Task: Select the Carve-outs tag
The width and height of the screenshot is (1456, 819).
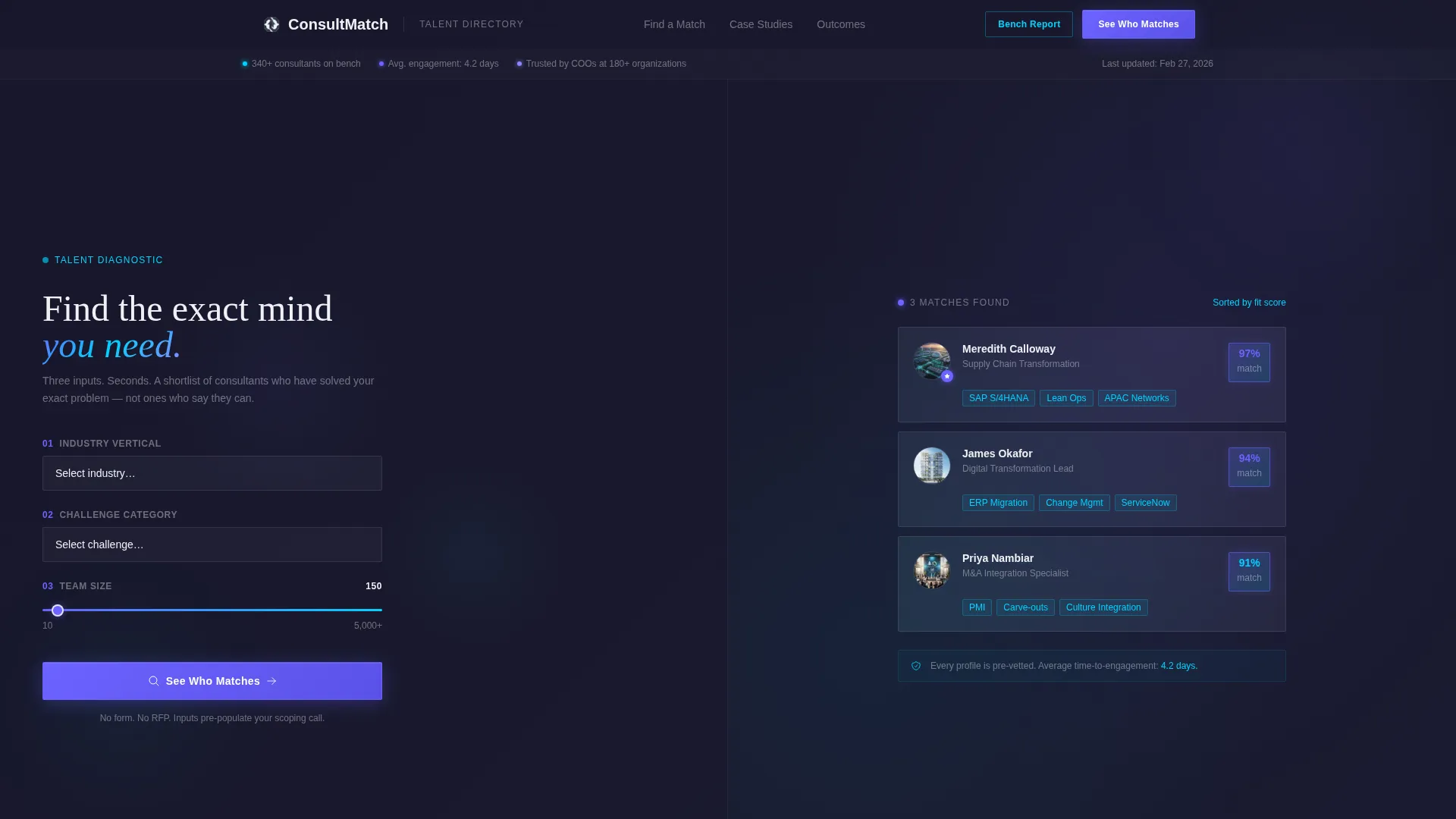Action: pos(1025,607)
